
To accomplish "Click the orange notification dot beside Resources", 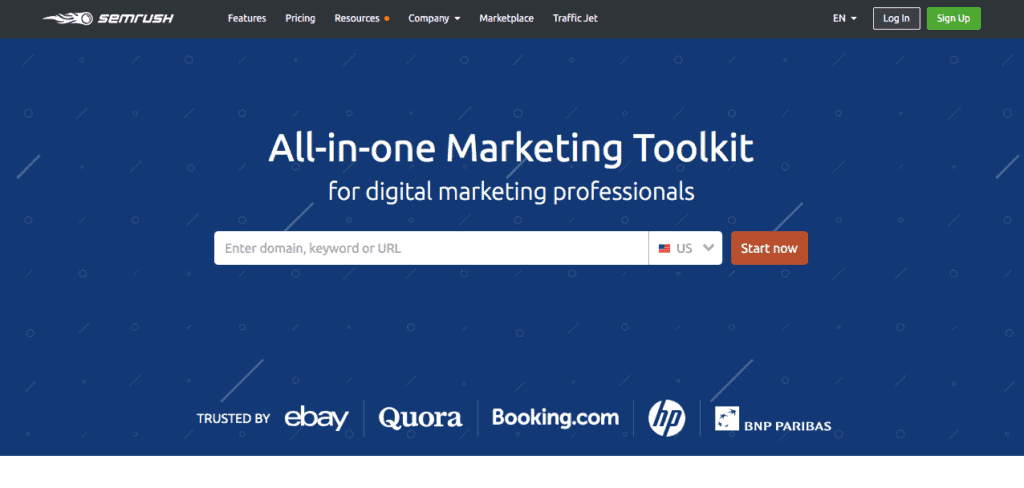I will click(x=387, y=19).
